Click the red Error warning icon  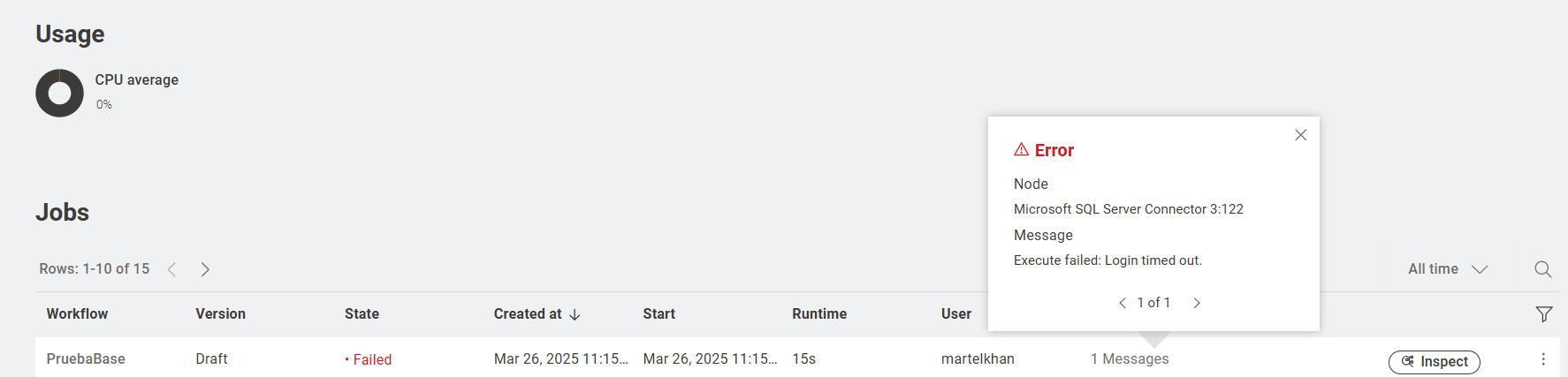[x=1021, y=149]
